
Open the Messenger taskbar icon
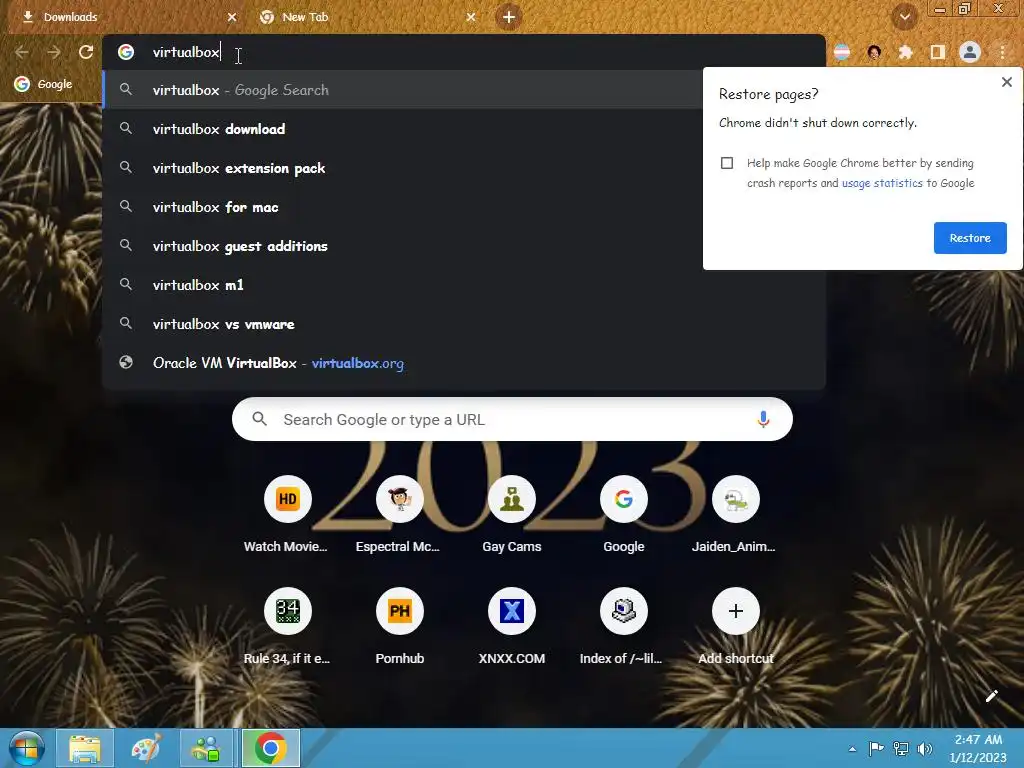point(206,748)
